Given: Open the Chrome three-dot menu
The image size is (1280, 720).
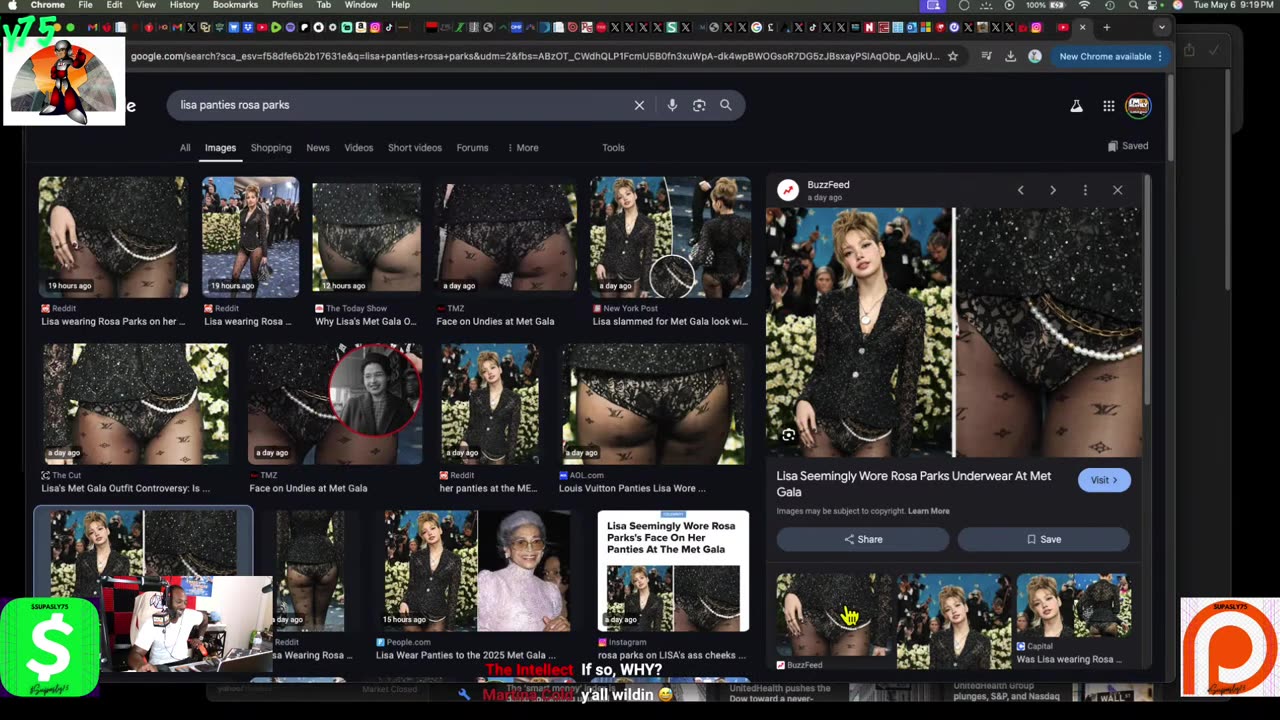Looking at the screenshot, I should click(1160, 56).
